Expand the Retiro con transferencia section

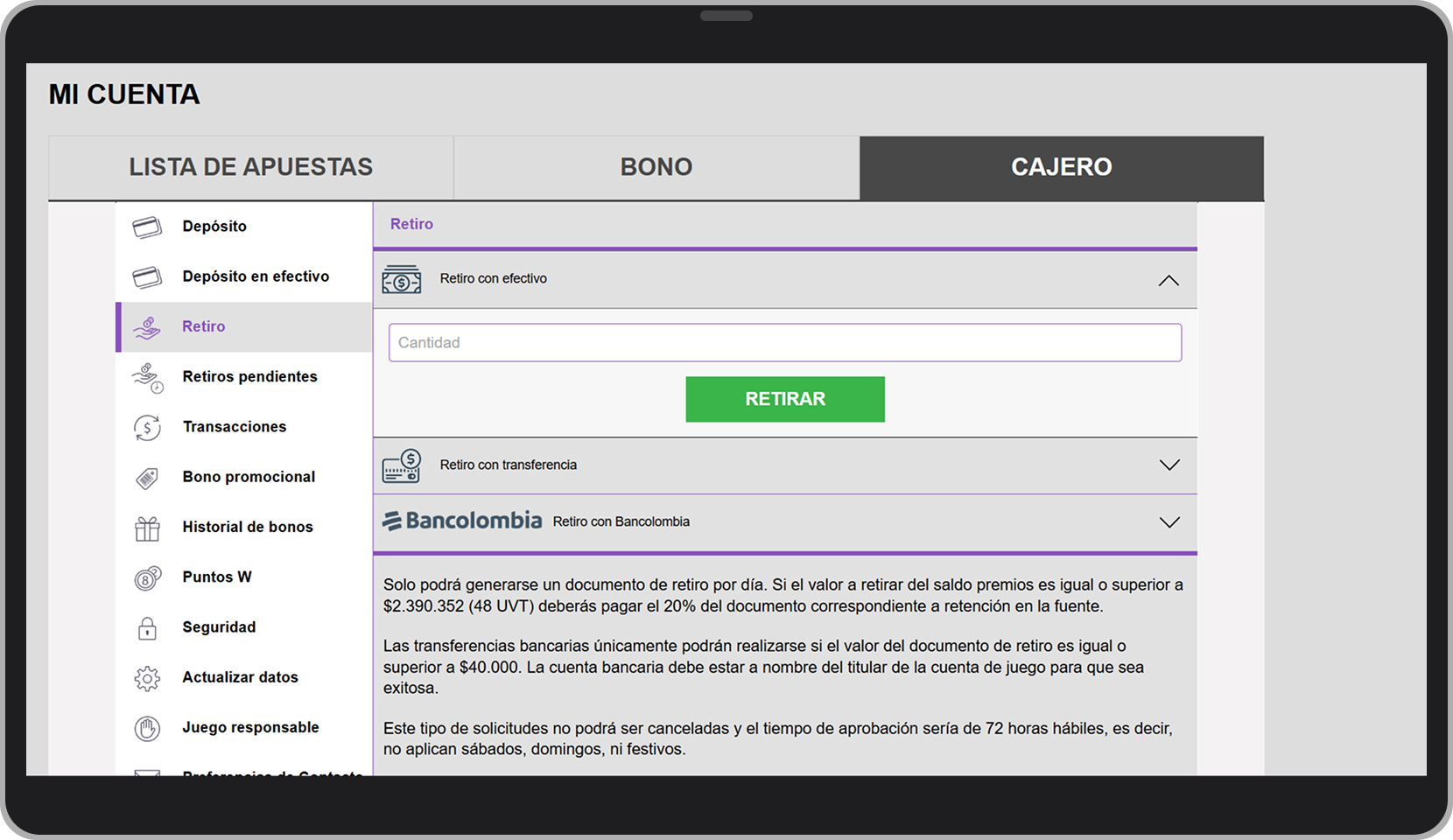[1169, 465]
